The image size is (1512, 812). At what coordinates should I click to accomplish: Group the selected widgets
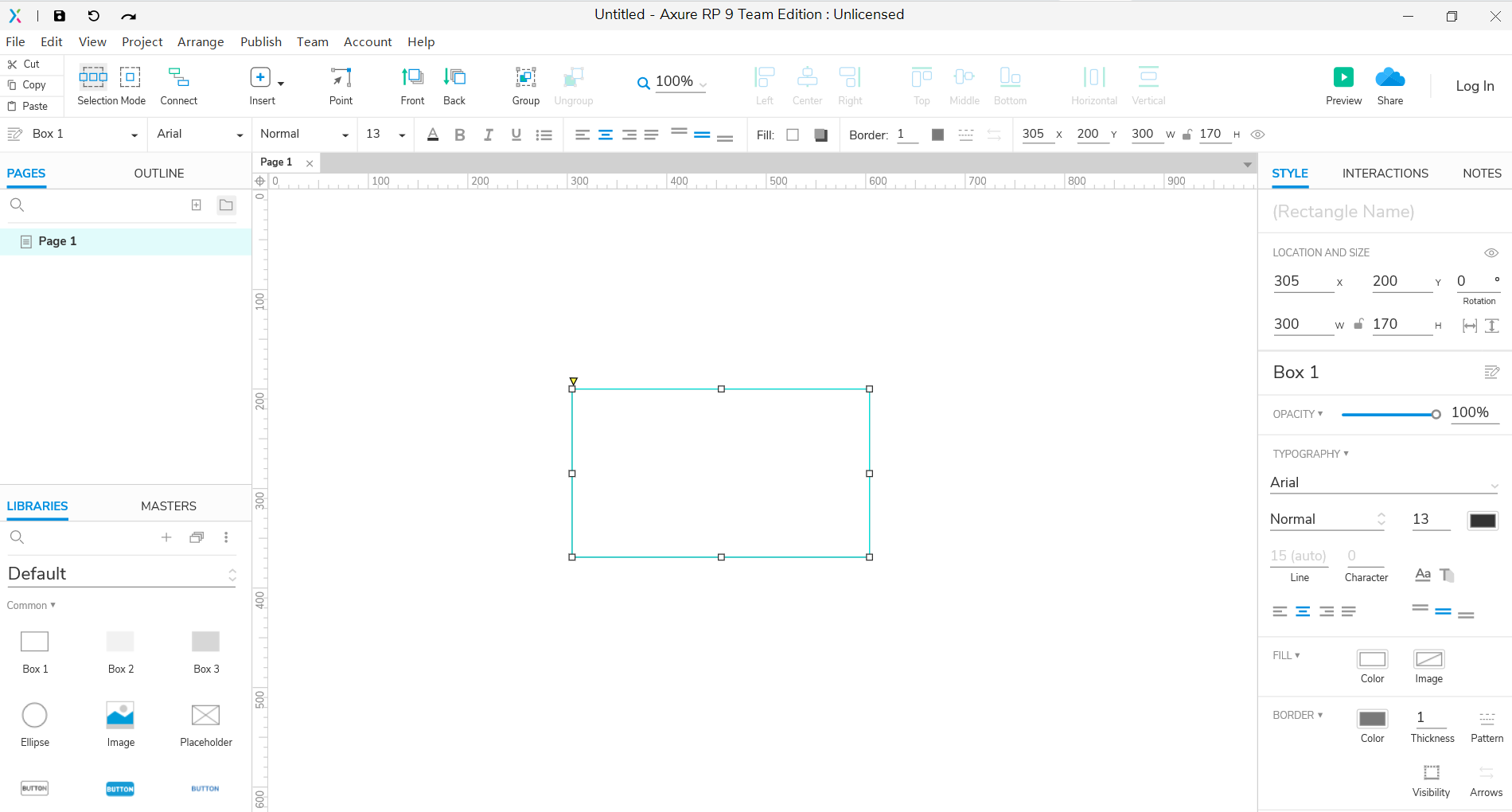click(x=525, y=85)
